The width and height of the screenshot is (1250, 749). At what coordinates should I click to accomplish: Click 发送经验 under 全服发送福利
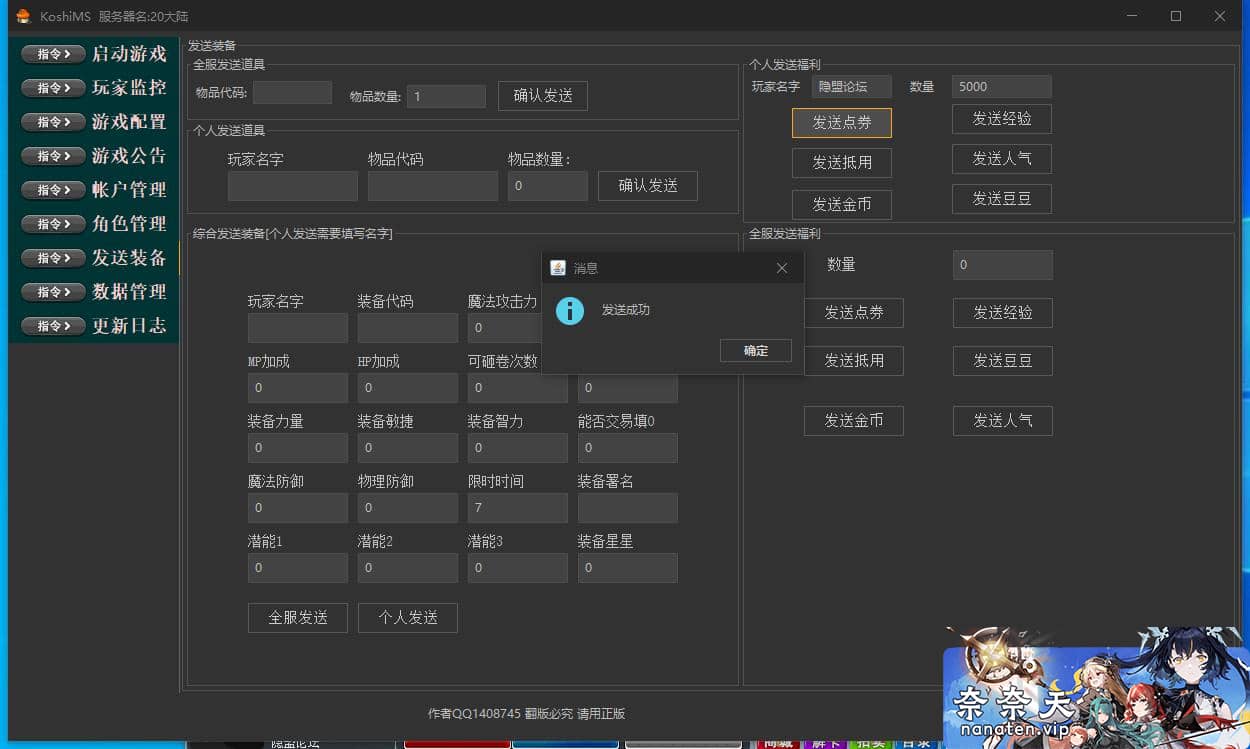coord(1003,313)
